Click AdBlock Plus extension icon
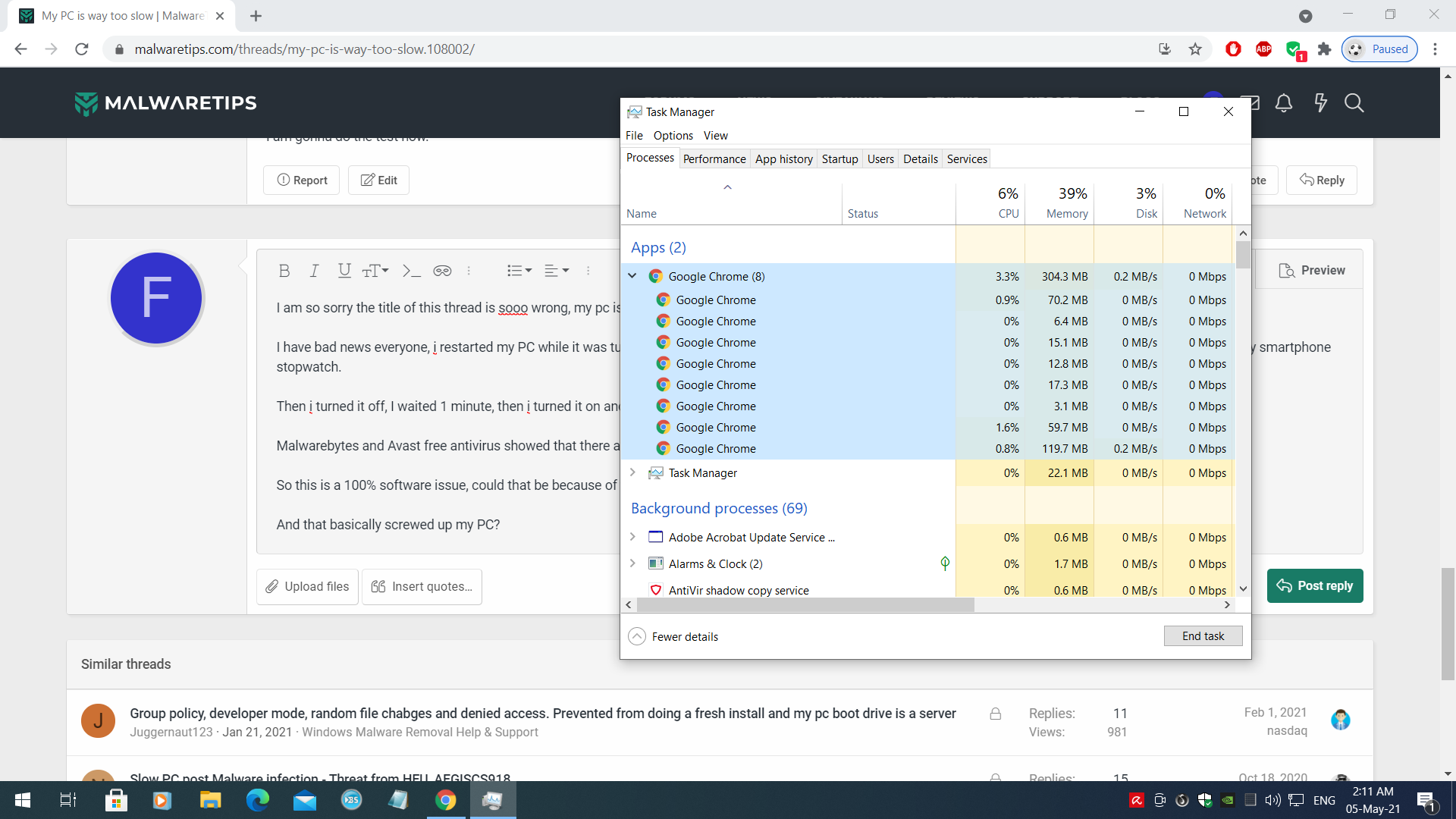 point(1263,49)
